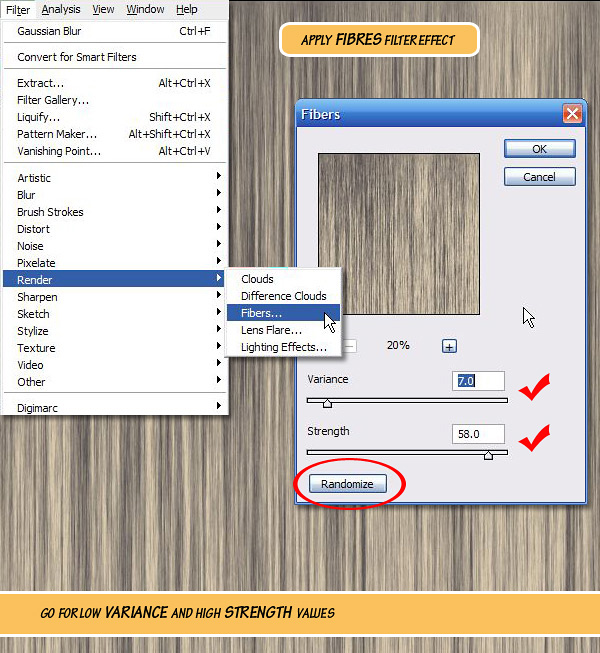
Task: Click the Fibers preview thumbnail
Action: pyautogui.click(x=399, y=234)
